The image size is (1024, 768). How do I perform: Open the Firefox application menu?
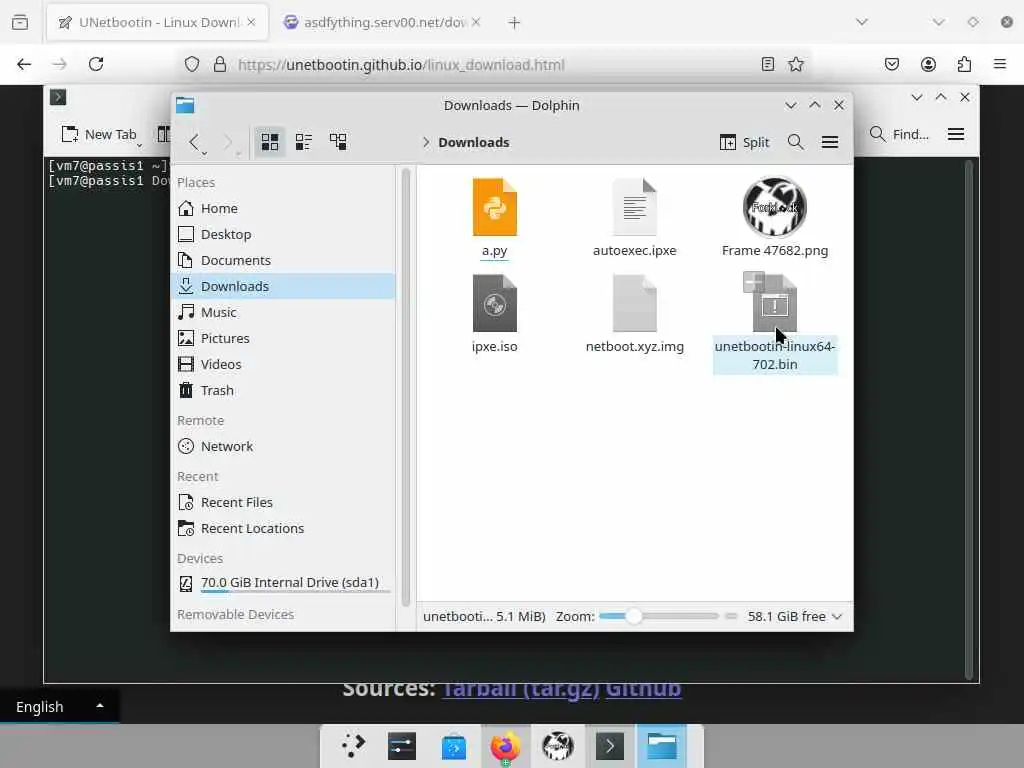point(1000,64)
